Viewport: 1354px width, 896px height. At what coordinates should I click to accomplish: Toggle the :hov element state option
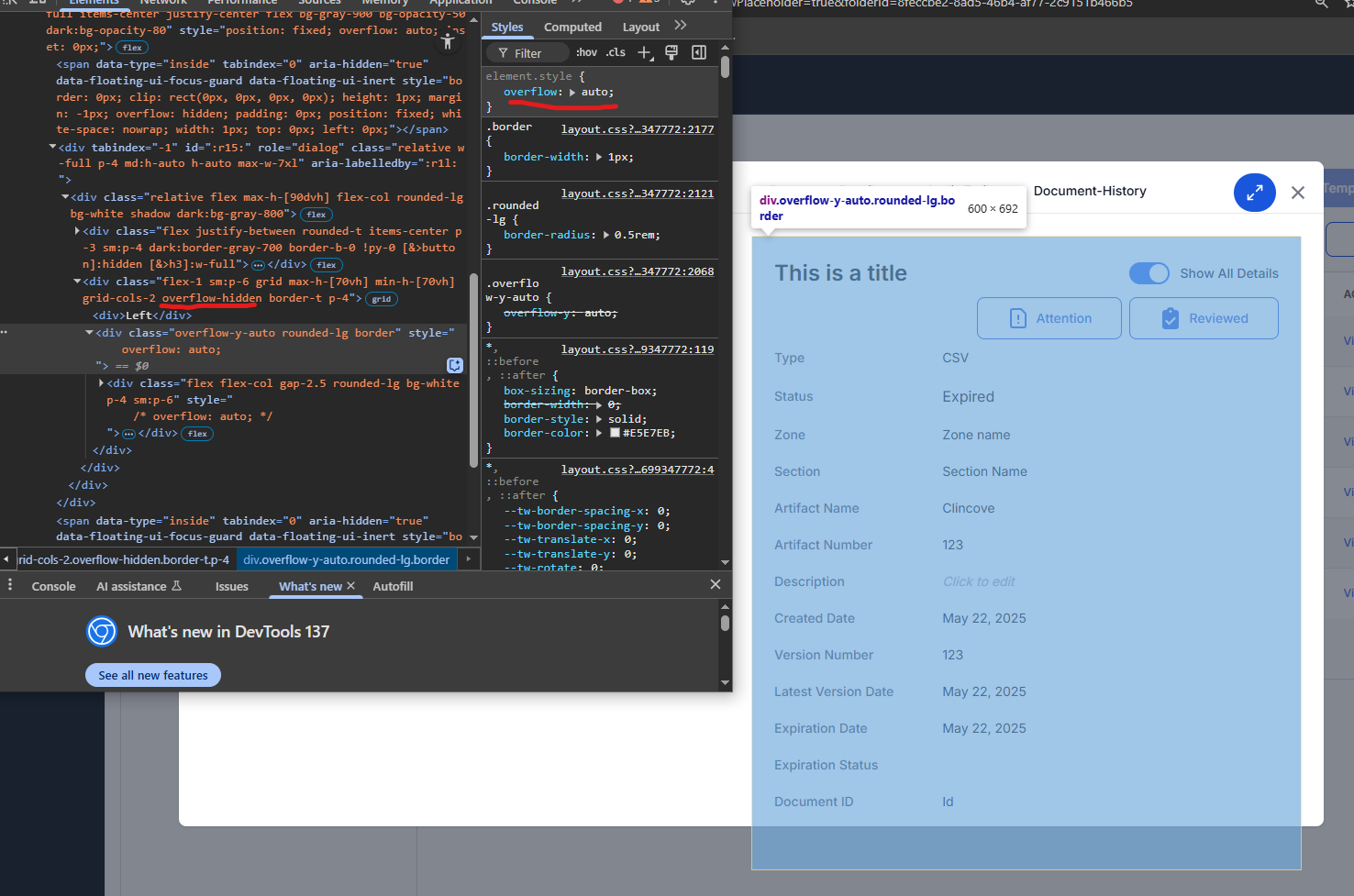click(x=586, y=52)
